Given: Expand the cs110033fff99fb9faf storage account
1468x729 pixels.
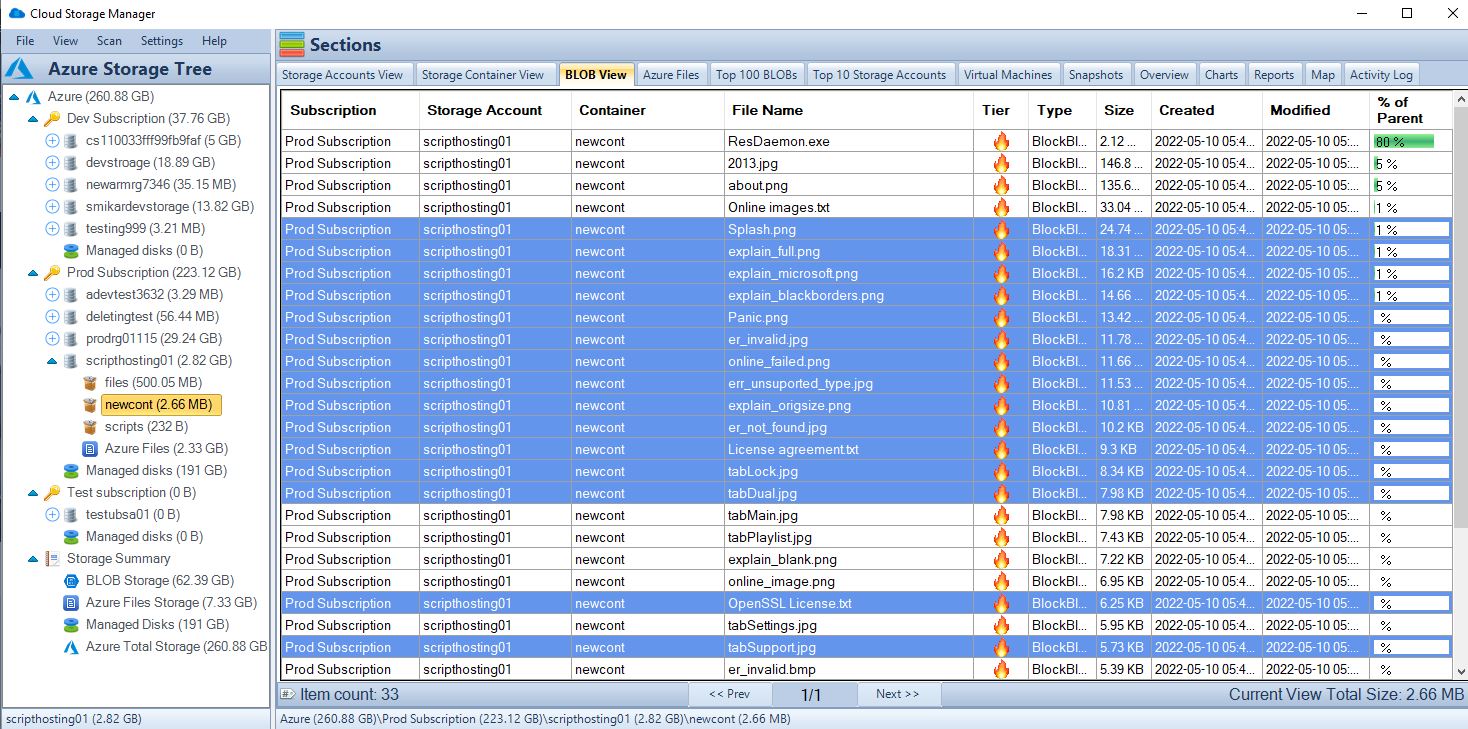Looking at the screenshot, I should [x=52, y=140].
